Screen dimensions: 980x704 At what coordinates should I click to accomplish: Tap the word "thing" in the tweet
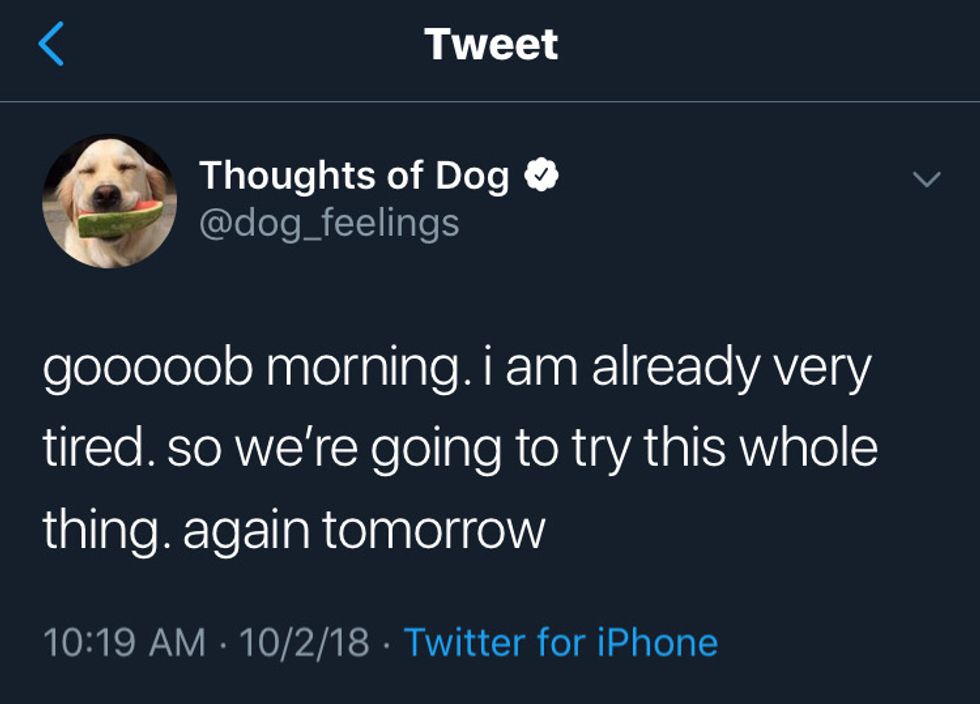95,529
